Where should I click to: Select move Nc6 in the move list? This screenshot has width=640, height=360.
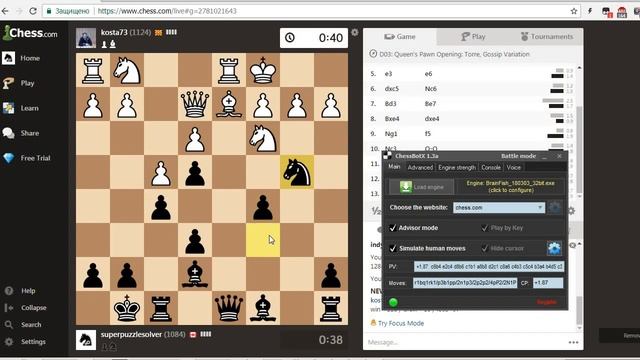[x=430, y=89]
